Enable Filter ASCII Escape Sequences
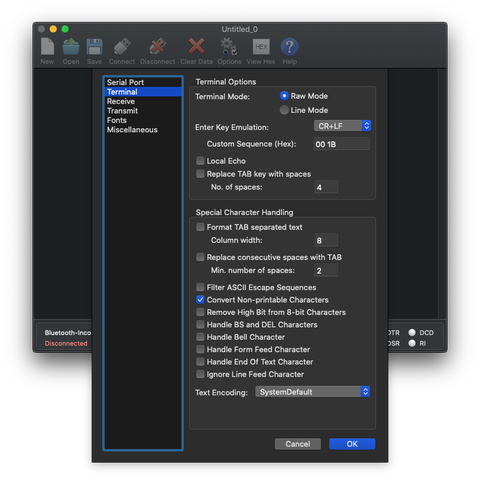This screenshot has width=480, height=478. pos(200,287)
